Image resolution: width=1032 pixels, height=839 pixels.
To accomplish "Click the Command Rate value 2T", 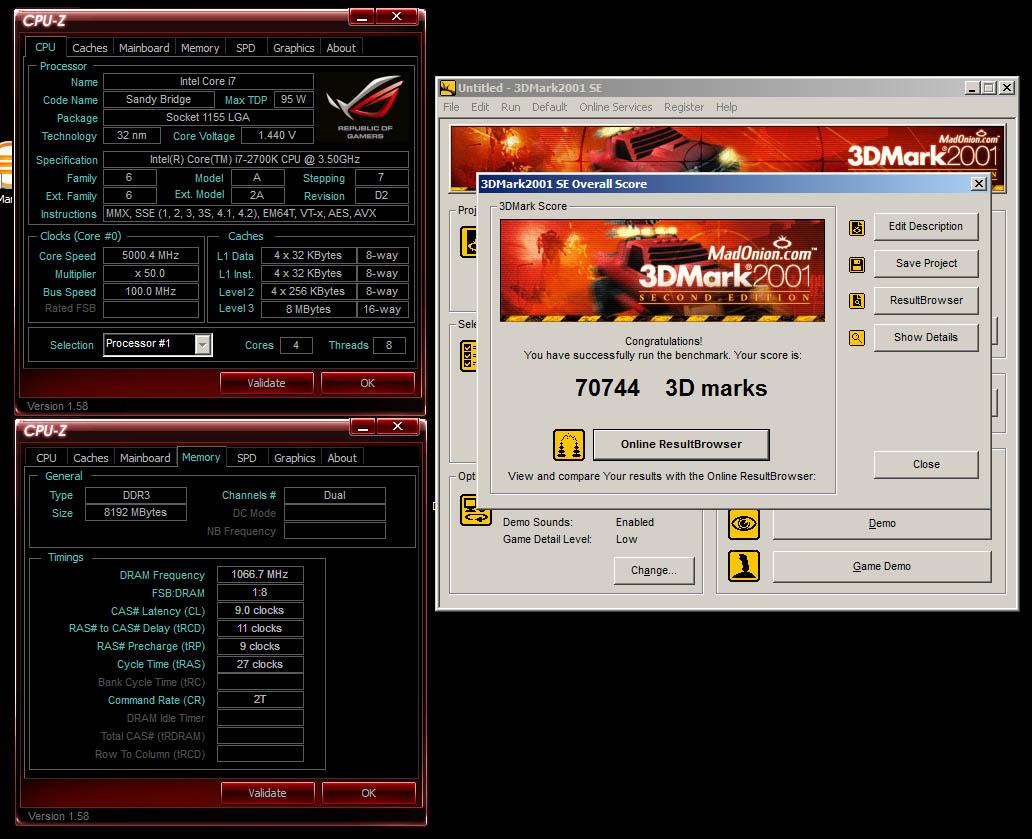I will (x=260, y=699).
